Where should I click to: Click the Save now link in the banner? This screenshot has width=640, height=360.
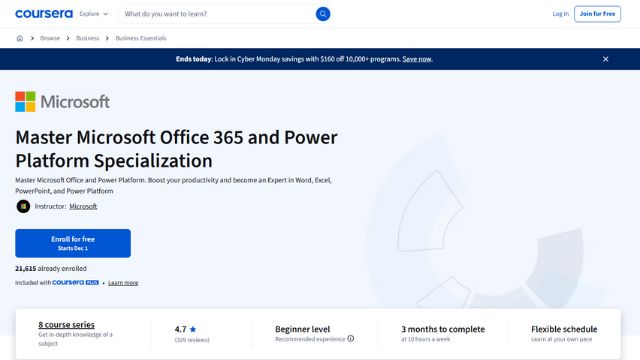(417, 59)
